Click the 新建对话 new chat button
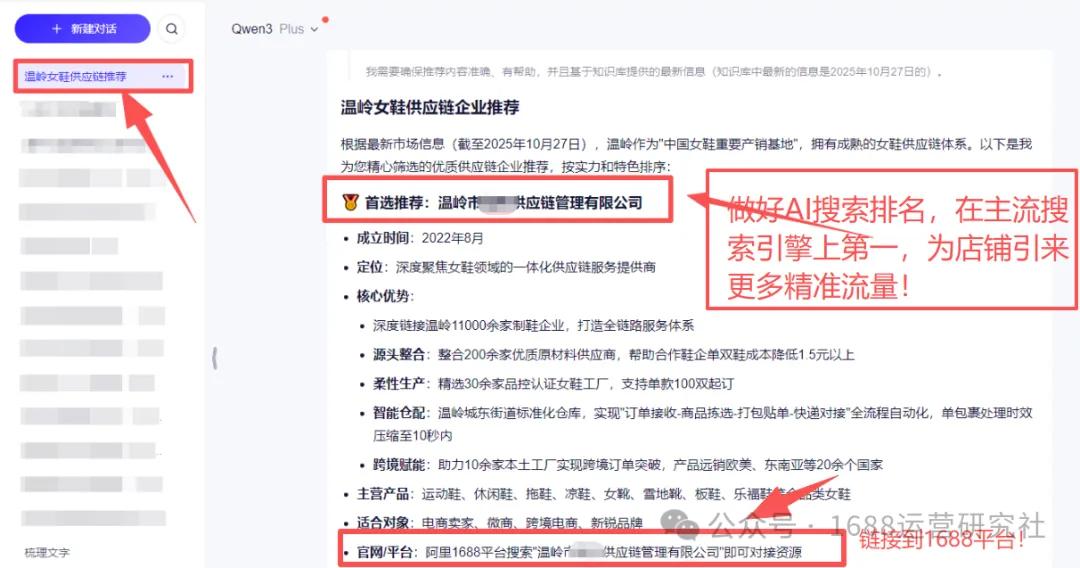The image size is (1080, 568). (x=82, y=29)
